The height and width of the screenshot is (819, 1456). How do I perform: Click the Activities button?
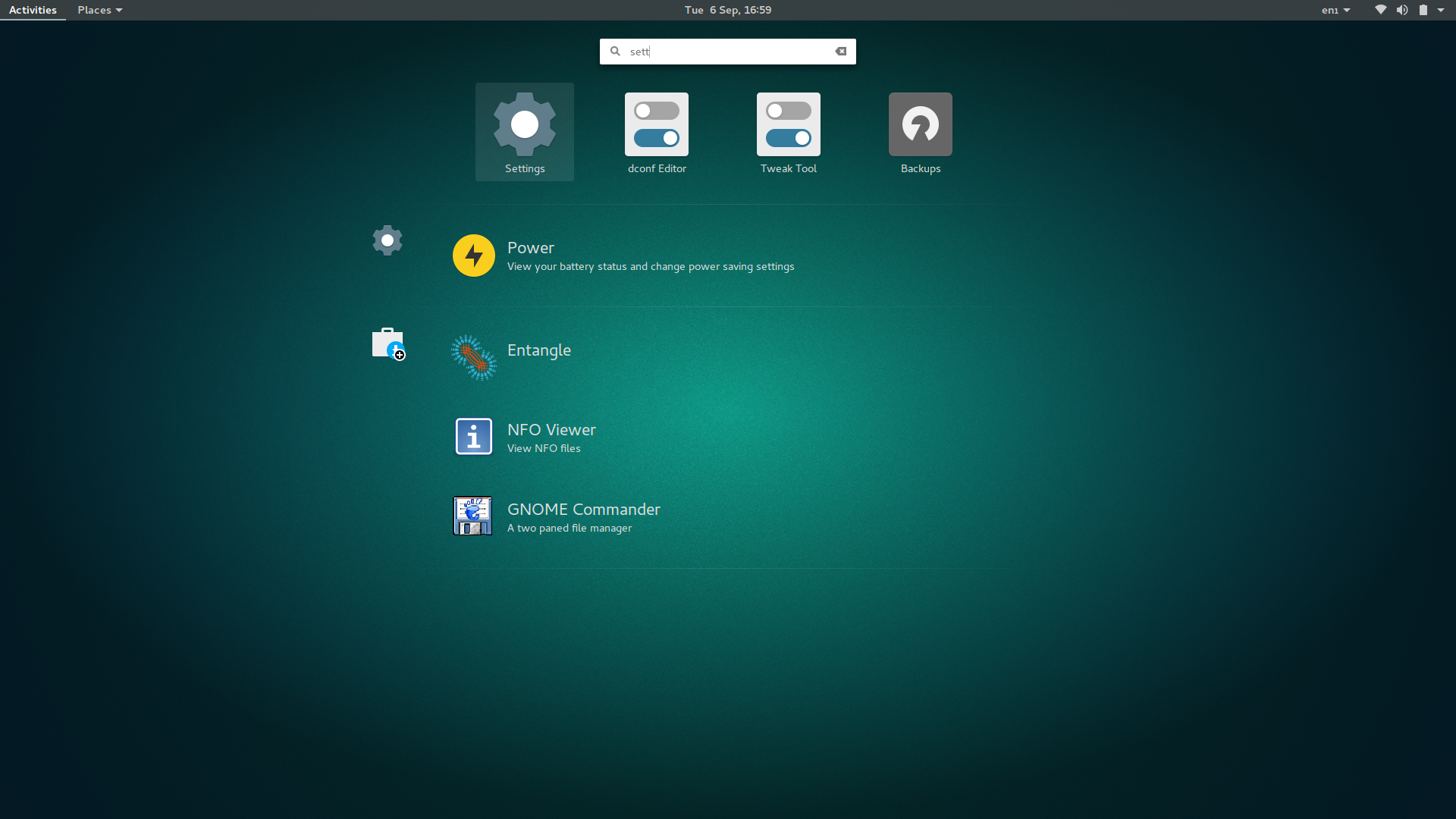(33, 10)
